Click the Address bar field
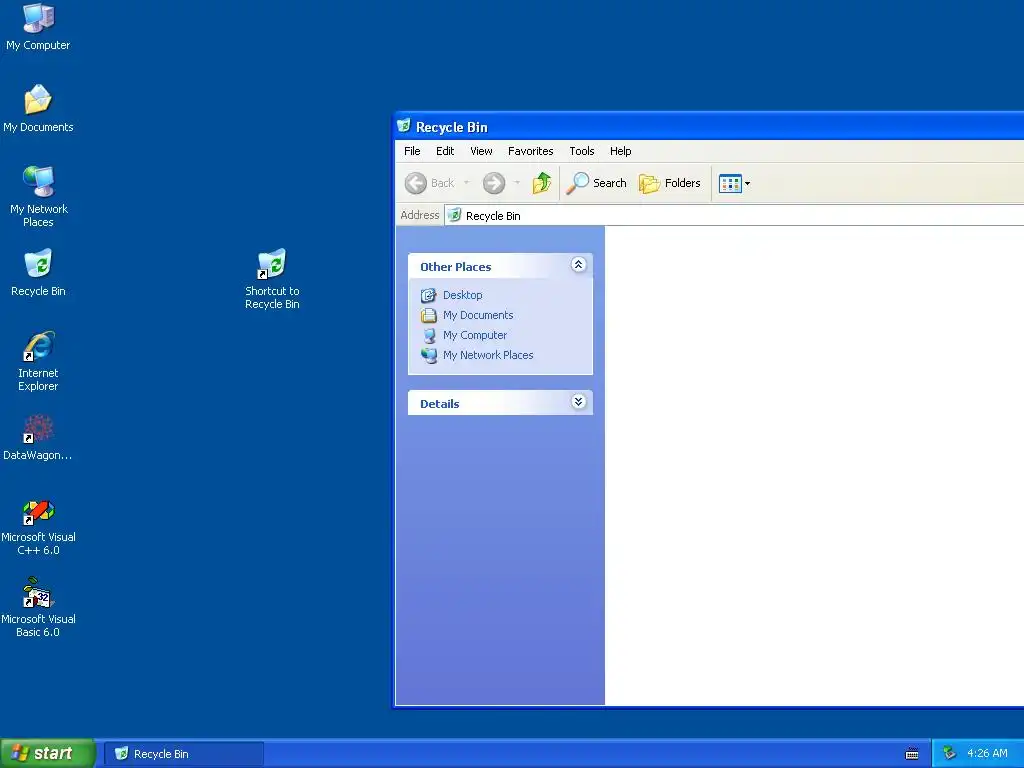This screenshot has width=1024, height=768. coord(734,216)
